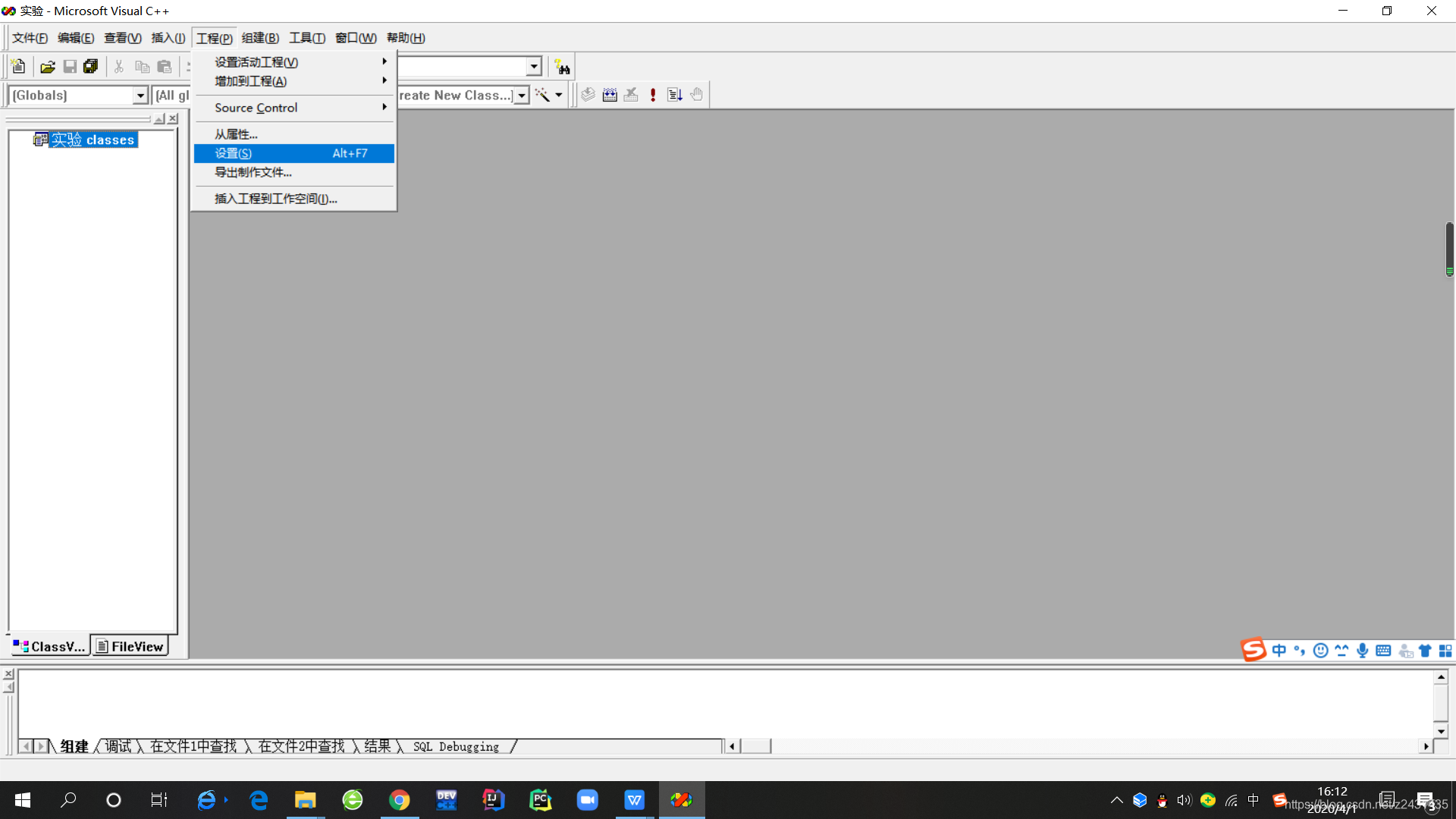Choose 从属性... menu entry

[x=294, y=134]
